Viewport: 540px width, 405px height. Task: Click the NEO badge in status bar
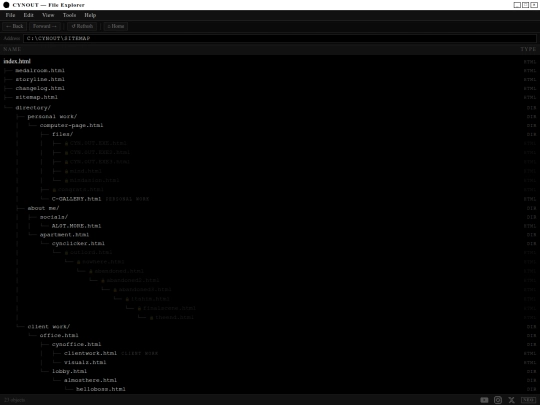click(528, 400)
